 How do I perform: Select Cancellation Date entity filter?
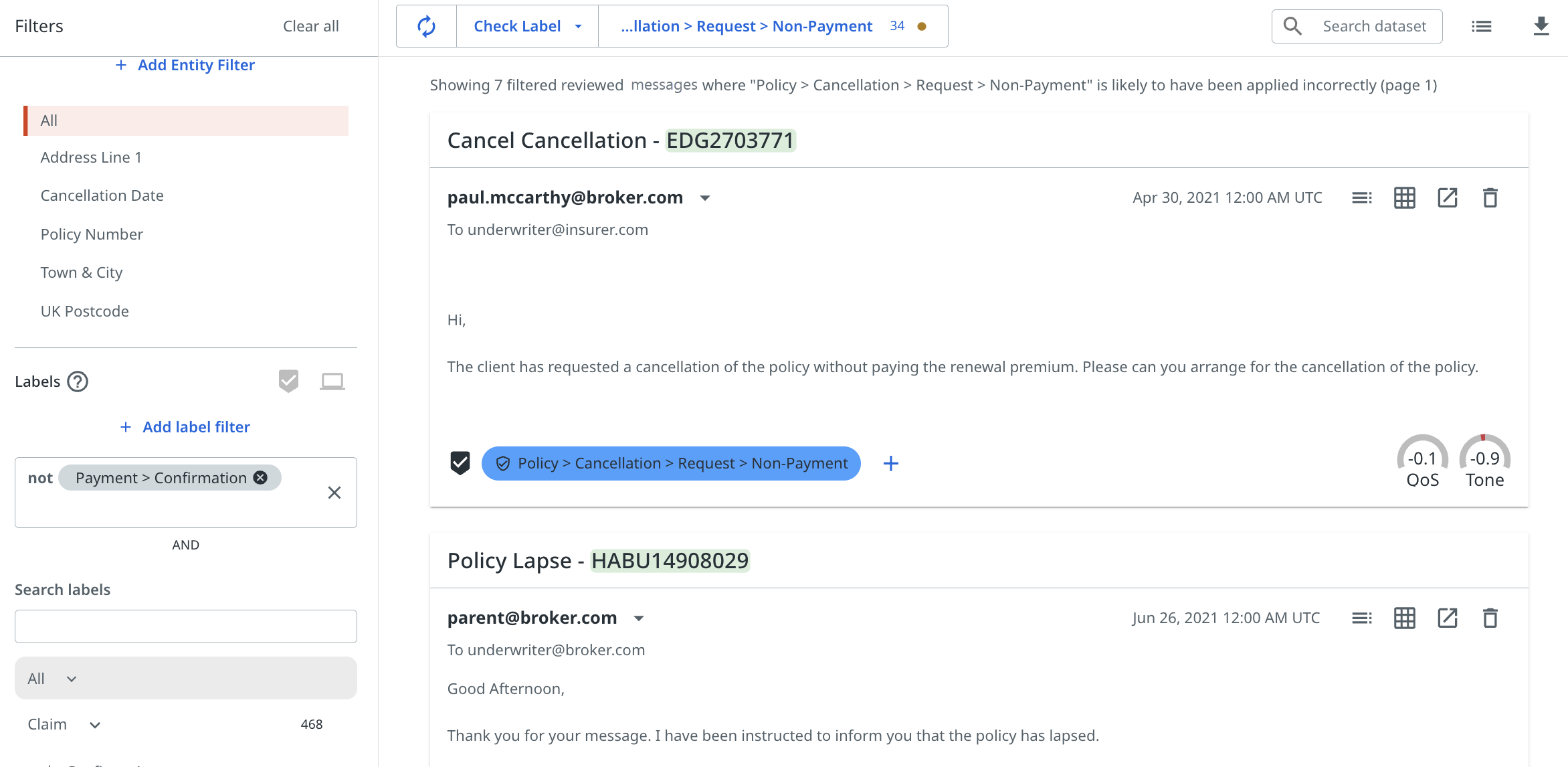(102, 195)
